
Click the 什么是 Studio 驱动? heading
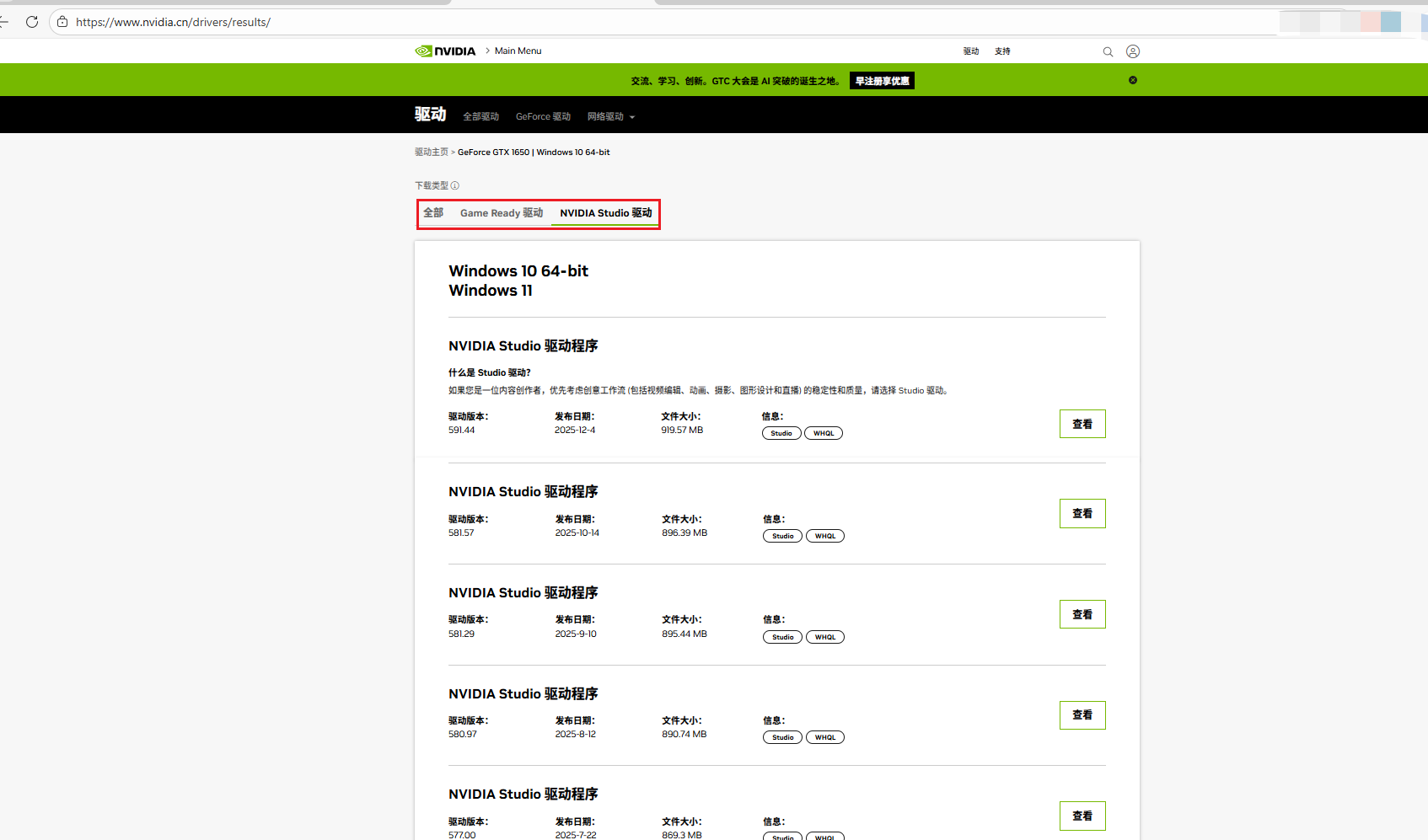(490, 372)
